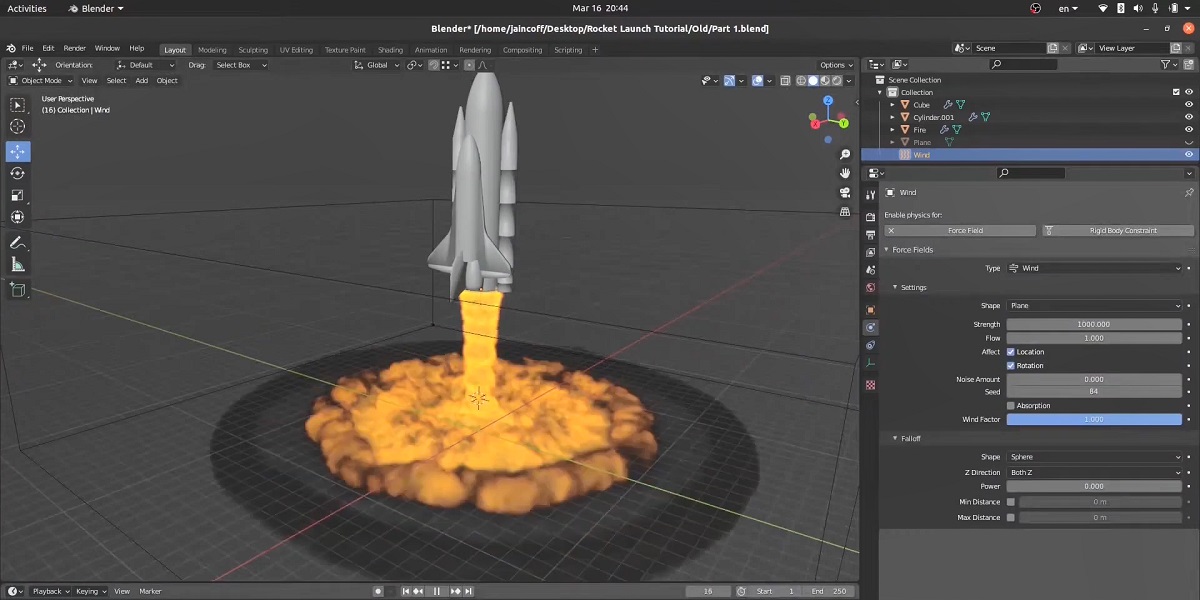Enable the Absorption checkbox
1200x600 pixels.
[1010, 405]
